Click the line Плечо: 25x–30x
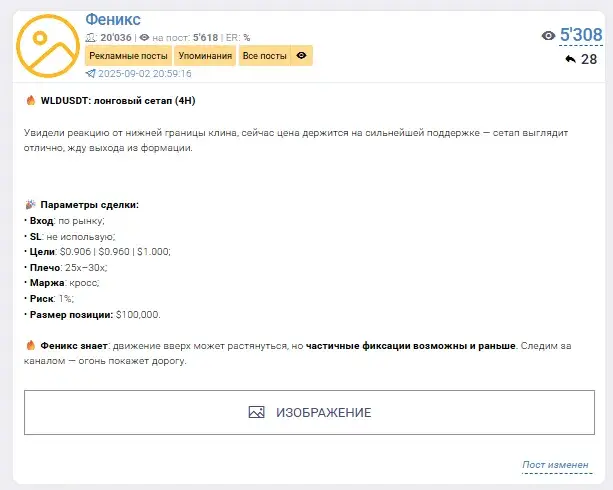The height and width of the screenshot is (490, 613). point(66,267)
